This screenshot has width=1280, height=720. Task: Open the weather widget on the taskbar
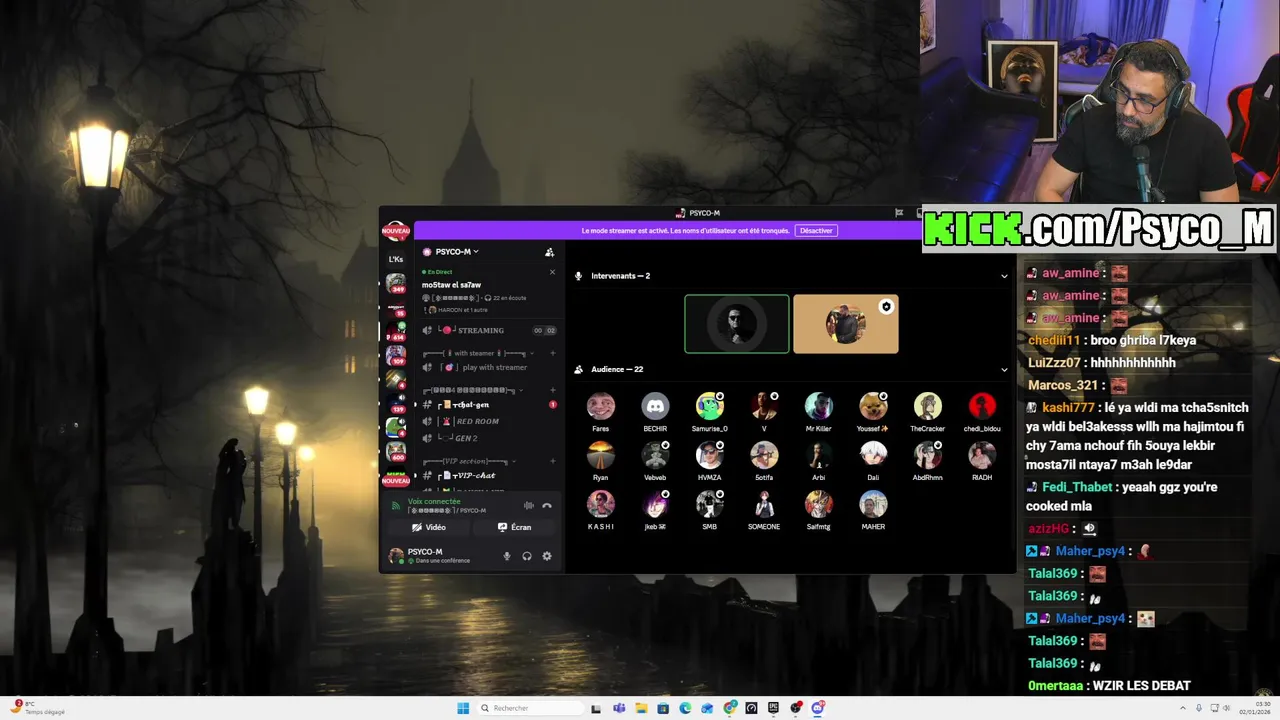click(x=38, y=708)
